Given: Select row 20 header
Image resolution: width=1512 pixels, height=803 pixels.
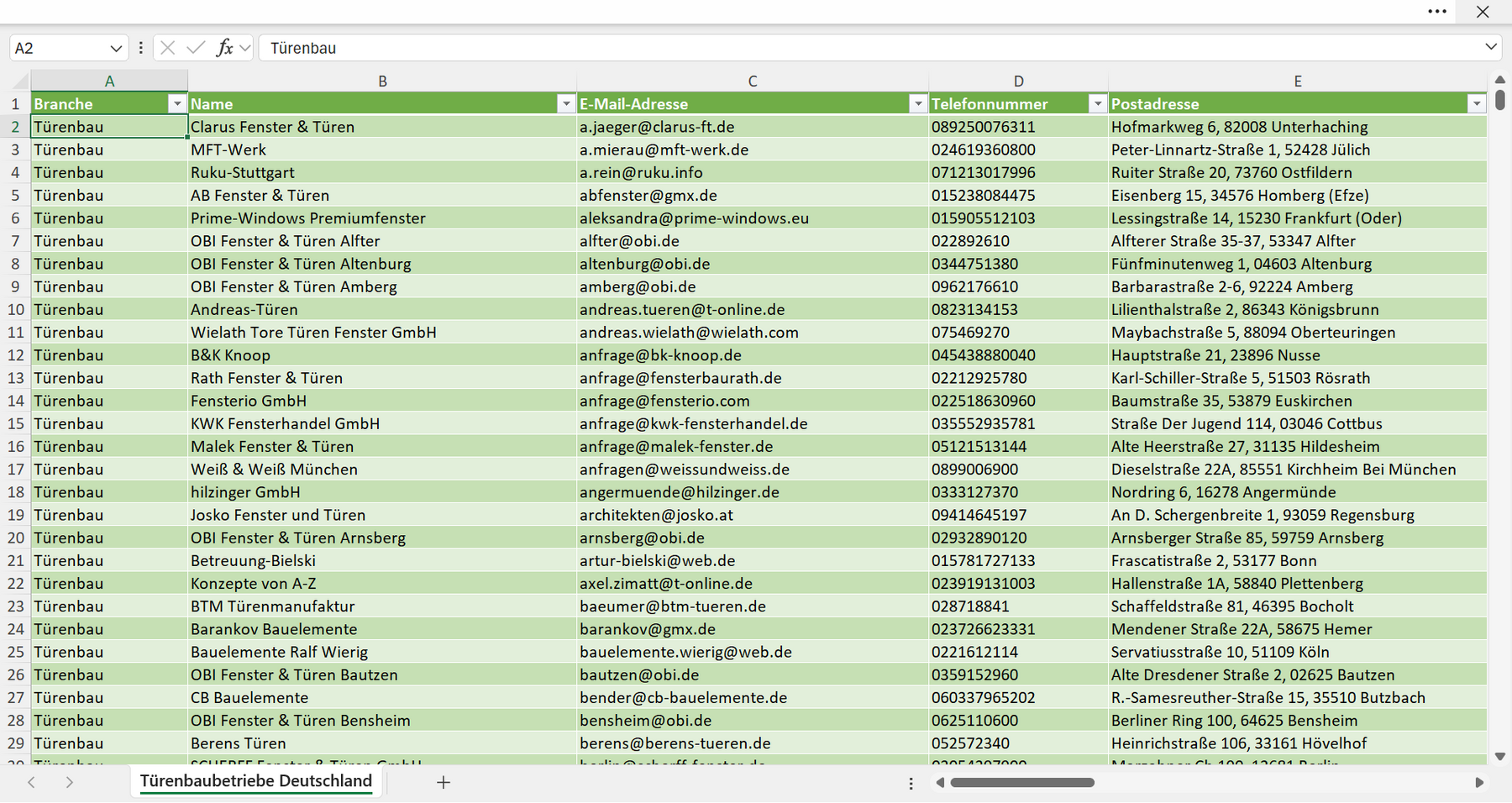Looking at the screenshot, I should [15, 538].
